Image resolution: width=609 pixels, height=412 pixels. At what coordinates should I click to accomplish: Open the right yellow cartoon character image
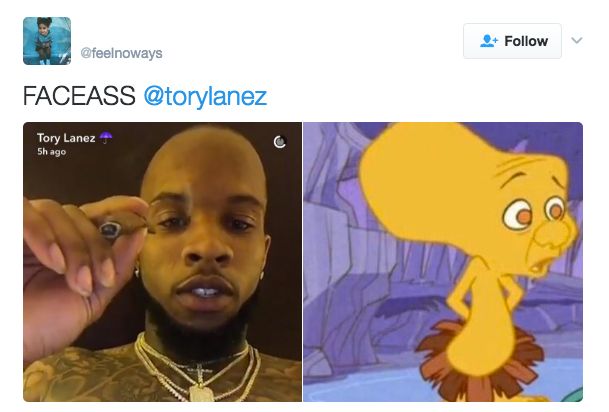[x=443, y=262]
